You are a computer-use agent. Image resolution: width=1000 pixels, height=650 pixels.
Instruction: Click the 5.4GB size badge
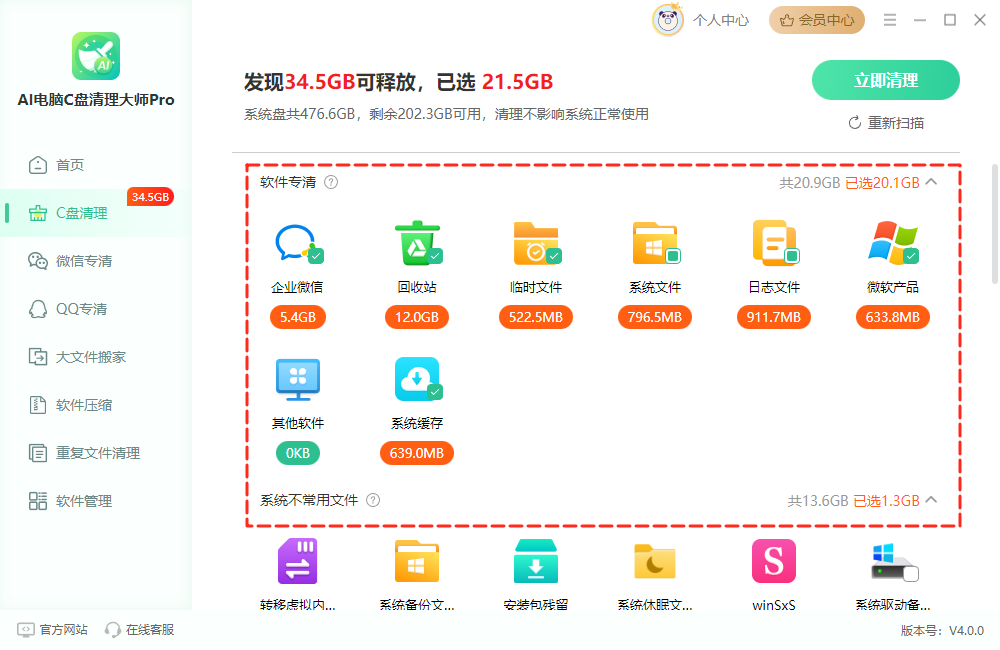pyautogui.click(x=298, y=317)
